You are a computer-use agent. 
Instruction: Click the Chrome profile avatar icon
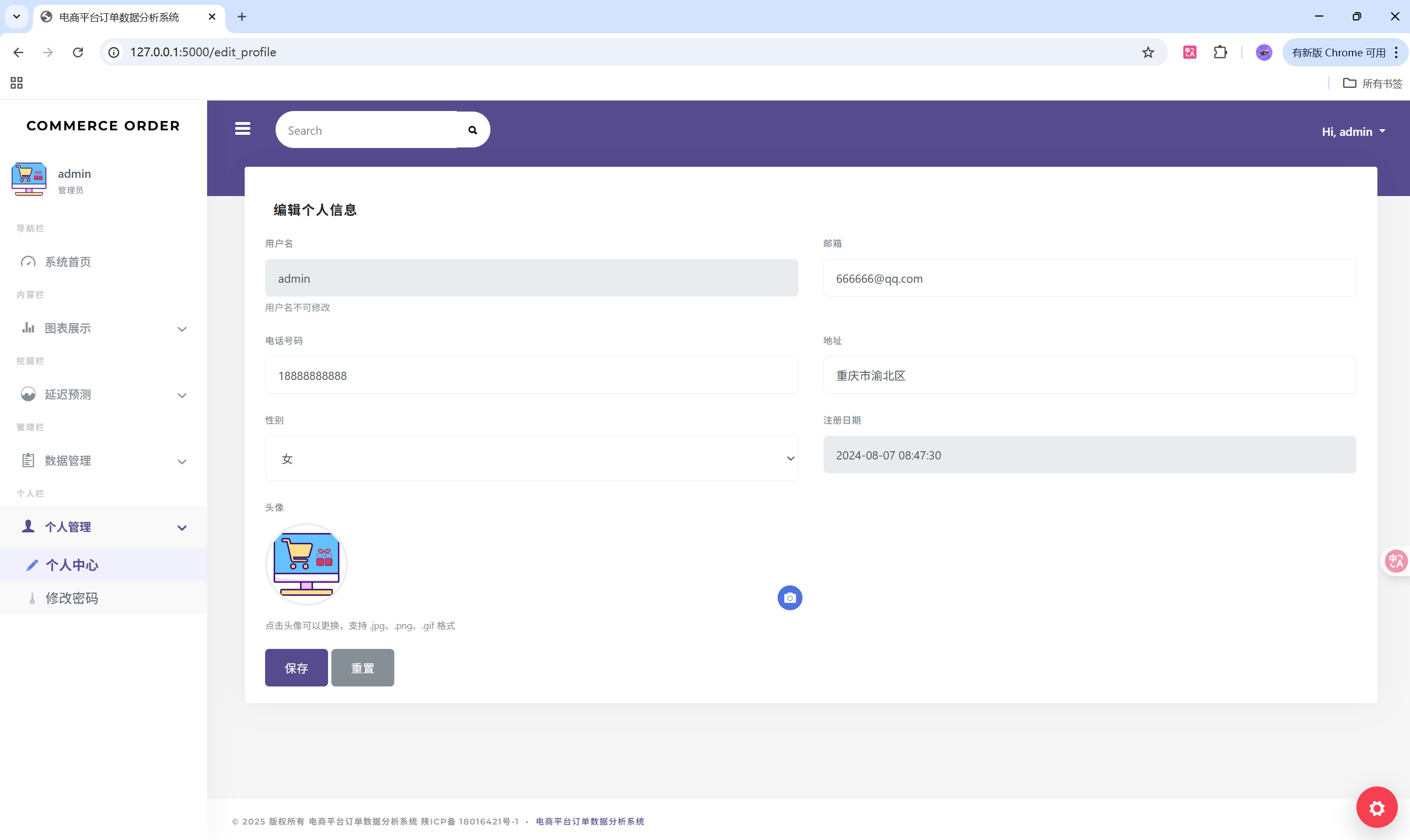click(x=1264, y=52)
